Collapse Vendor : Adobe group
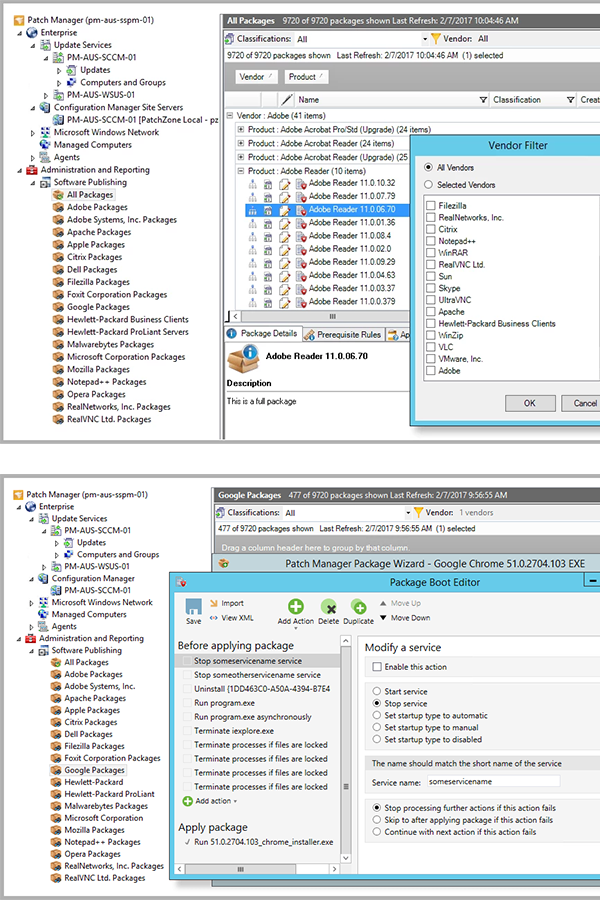Image resolution: width=600 pixels, height=900 pixels. pos(230,115)
